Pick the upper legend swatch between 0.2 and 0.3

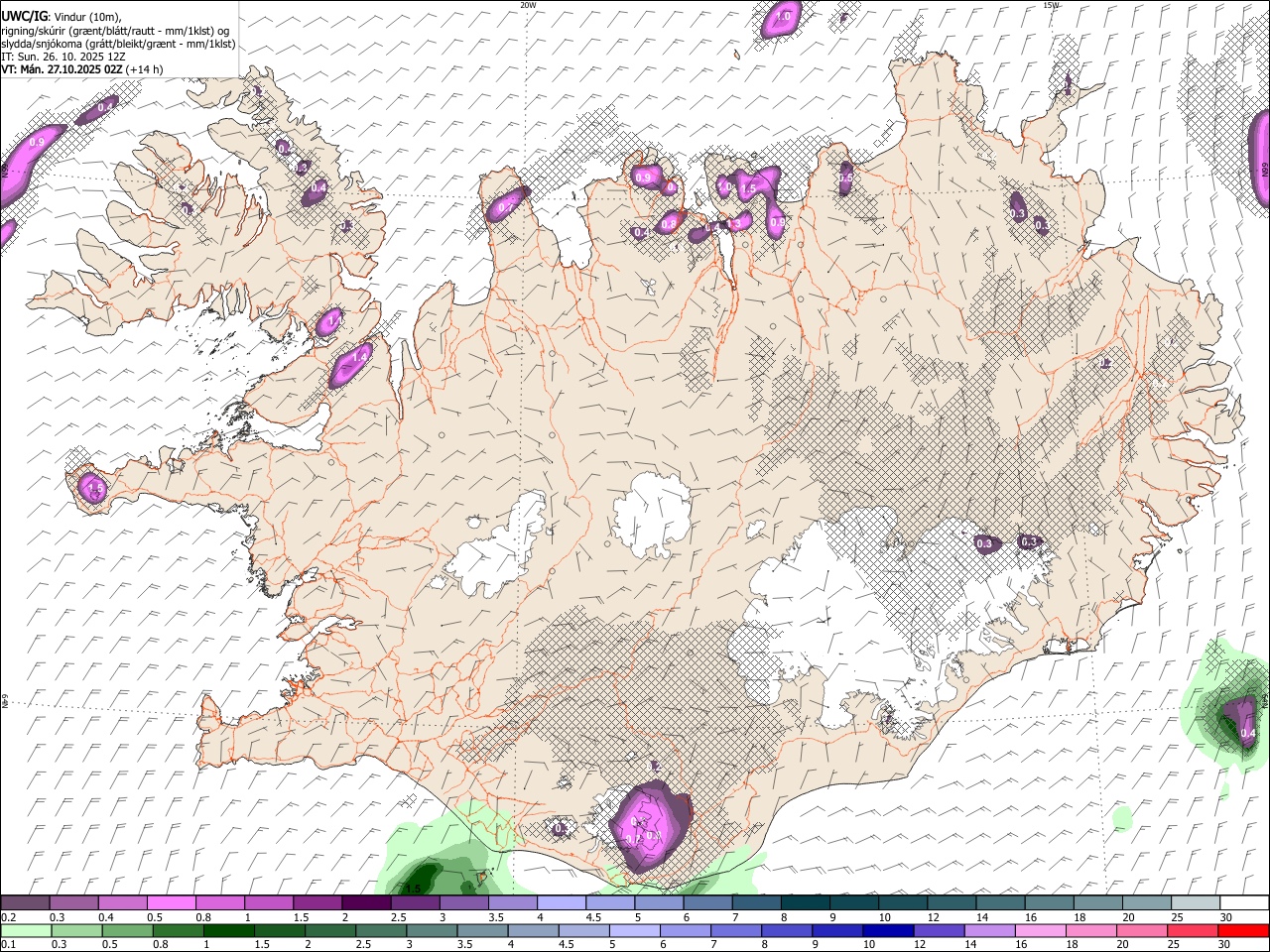(x=25, y=903)
